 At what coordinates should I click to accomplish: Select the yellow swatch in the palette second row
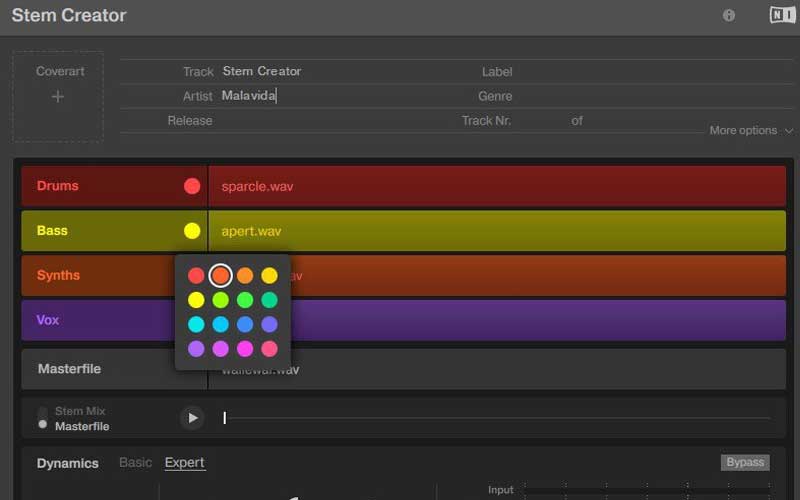[x=196, y=300]
